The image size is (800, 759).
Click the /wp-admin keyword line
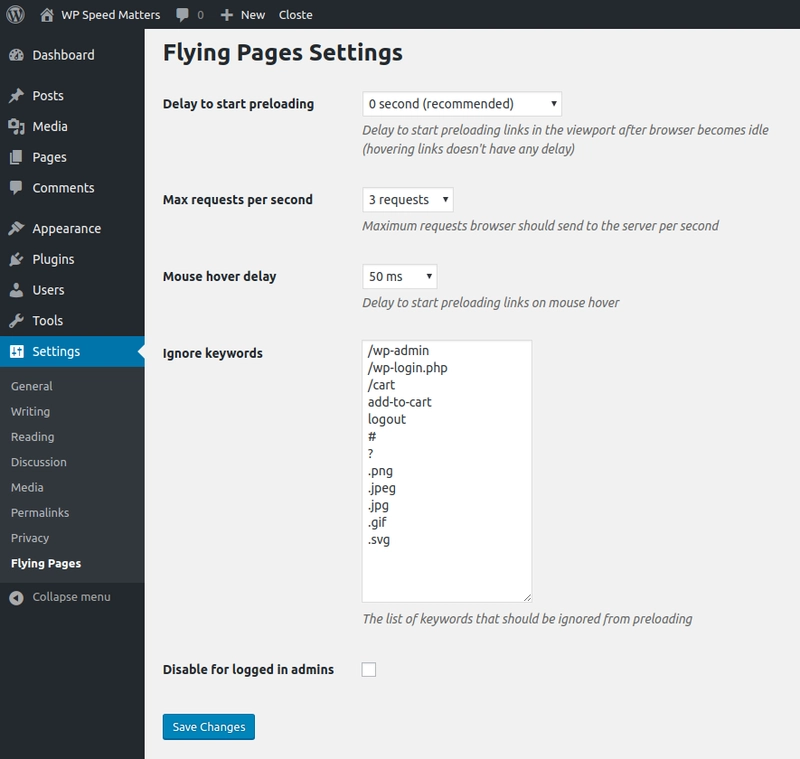click(398, 350)
